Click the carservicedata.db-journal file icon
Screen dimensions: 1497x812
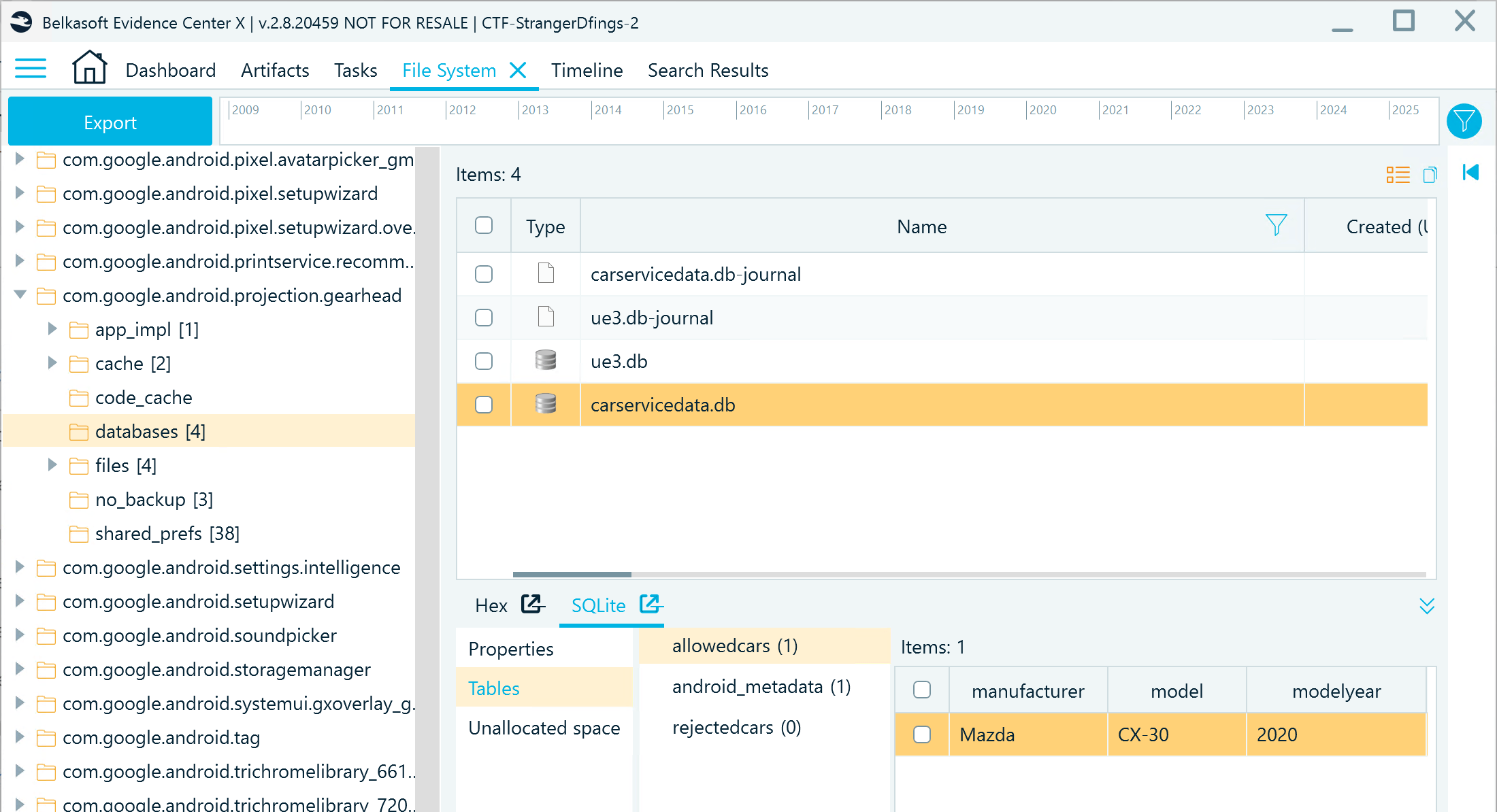point(546,273)
